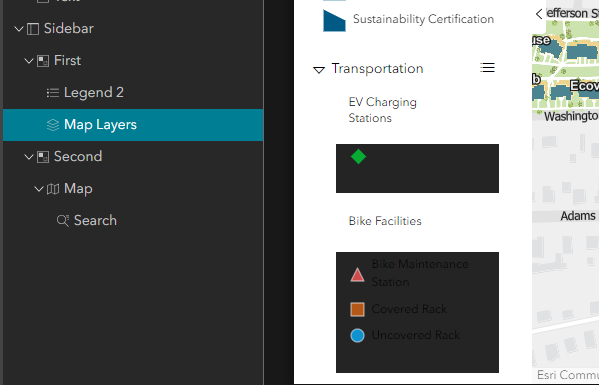The image size is (599, 385).
Task: Click the Washington street label on map
Action: [x=571, y=116]
